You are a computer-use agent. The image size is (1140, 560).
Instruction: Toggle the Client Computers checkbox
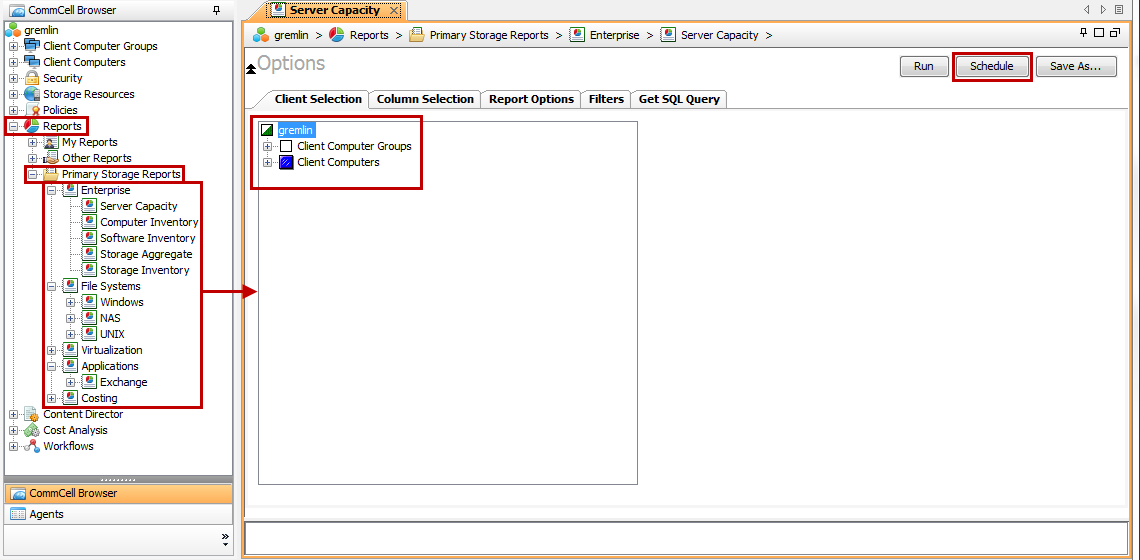pyautogui.click(x=286, y=162)
